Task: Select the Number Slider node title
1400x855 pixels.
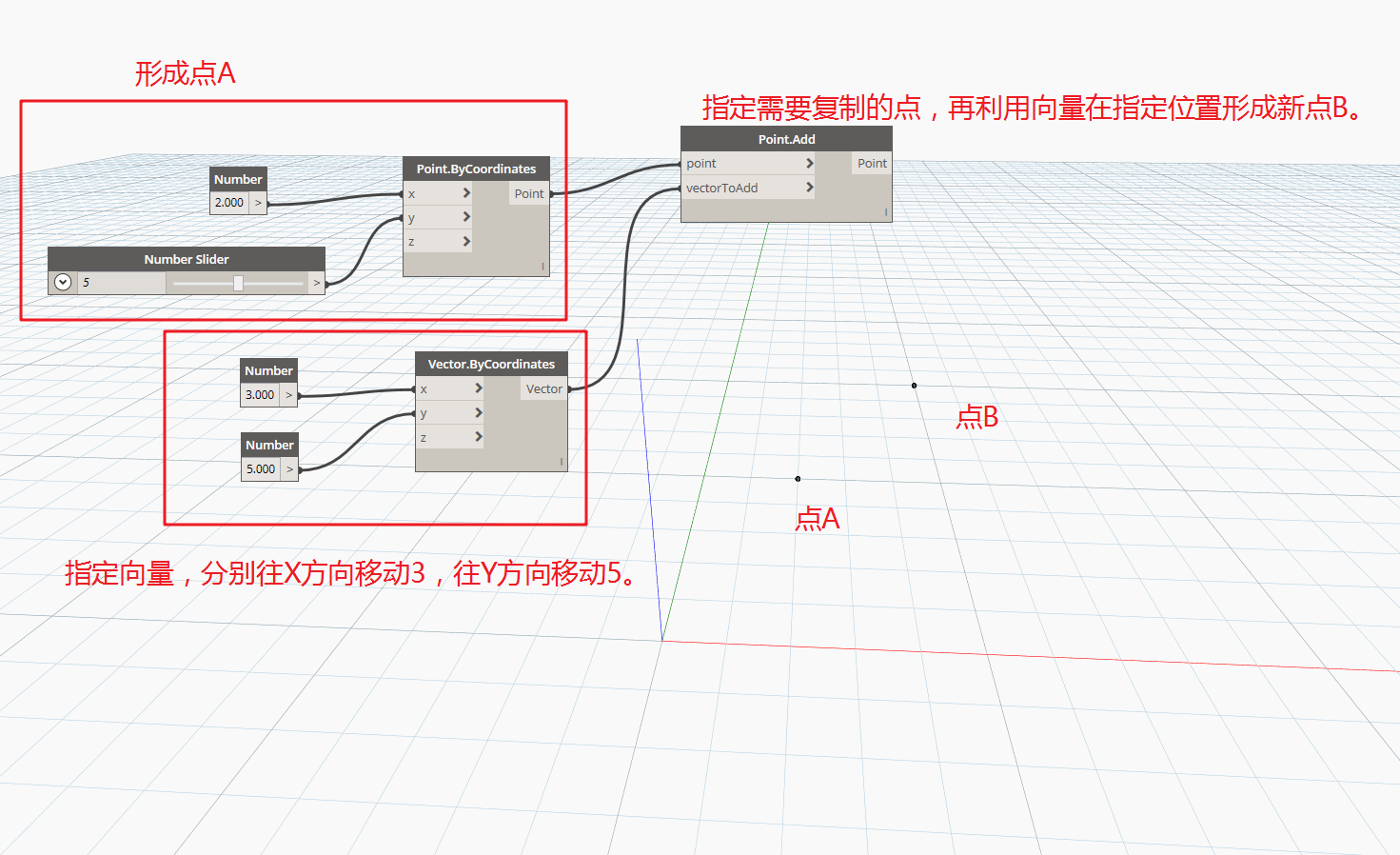Action: (x=187, y=259)
